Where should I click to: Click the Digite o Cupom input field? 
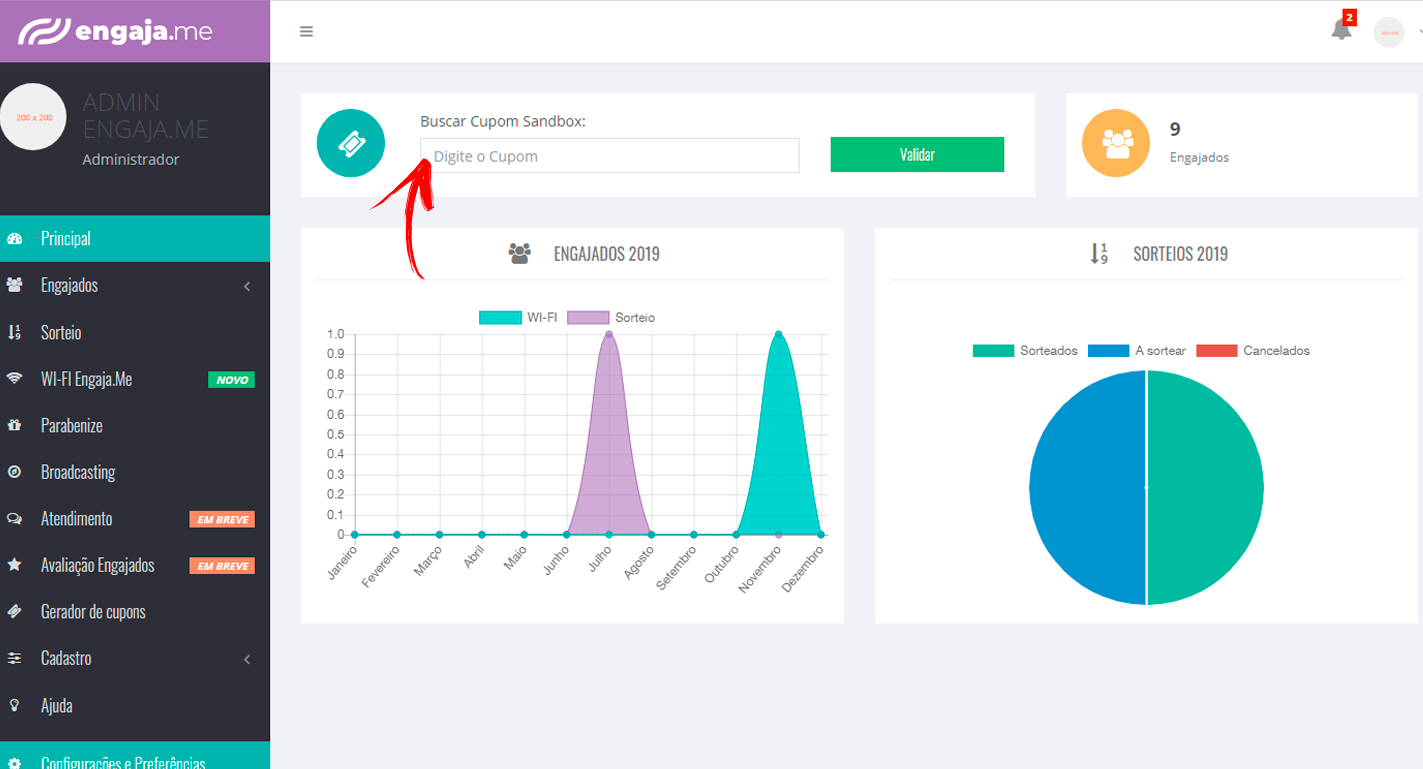610,156
